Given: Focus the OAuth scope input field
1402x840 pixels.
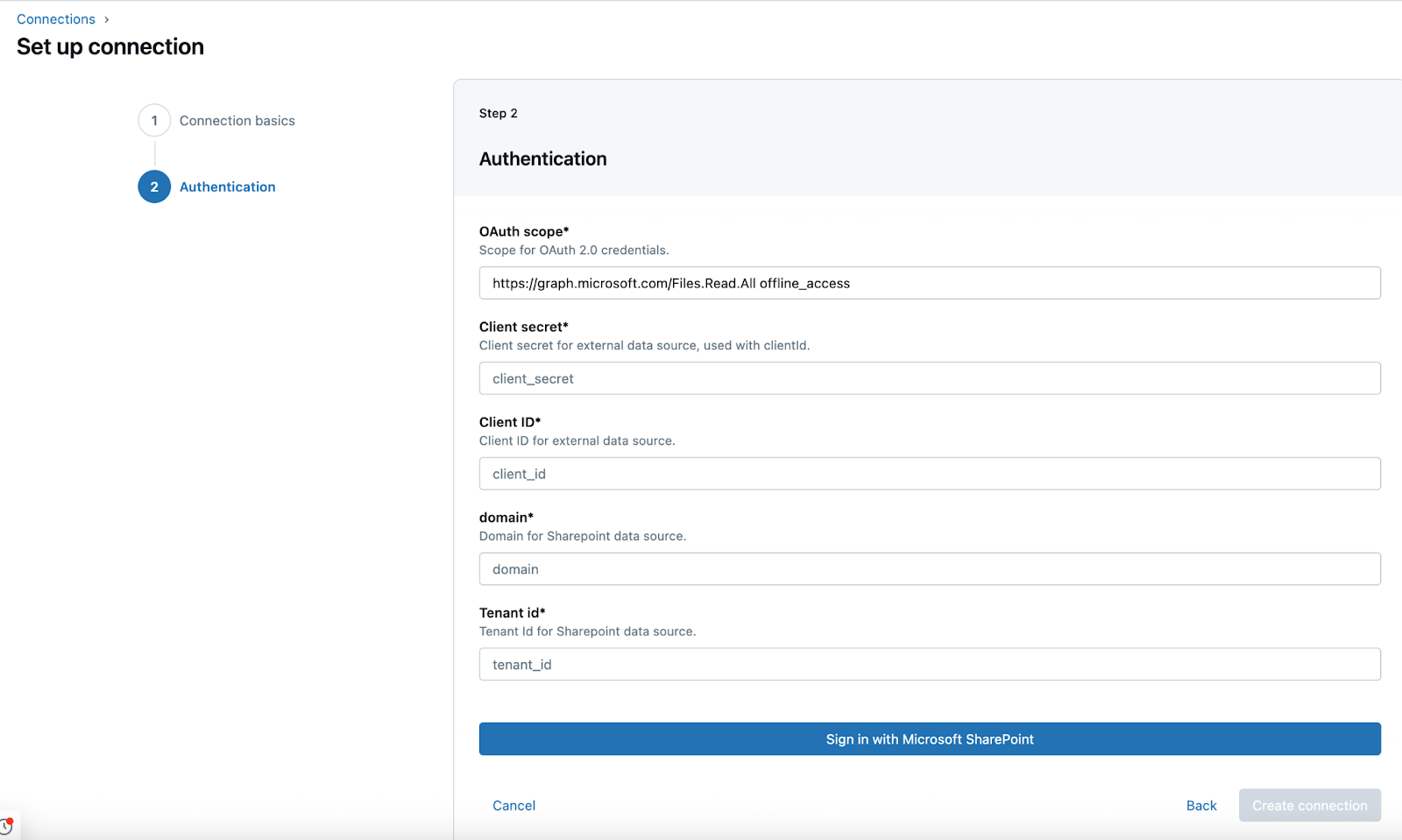Looking at the screenshot, I should (929, 282).
